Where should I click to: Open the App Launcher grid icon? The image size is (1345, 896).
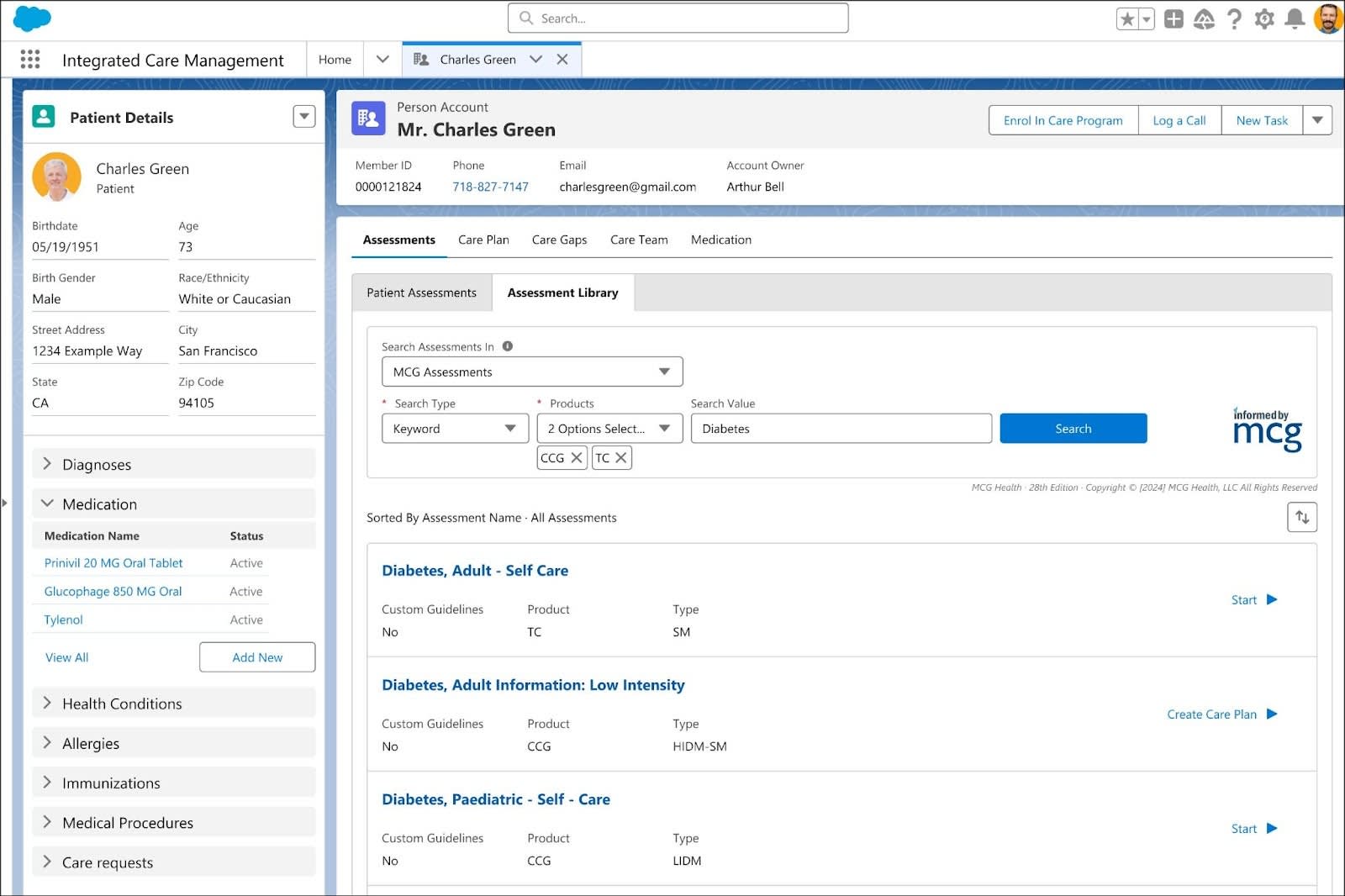(x=30, y=59)
